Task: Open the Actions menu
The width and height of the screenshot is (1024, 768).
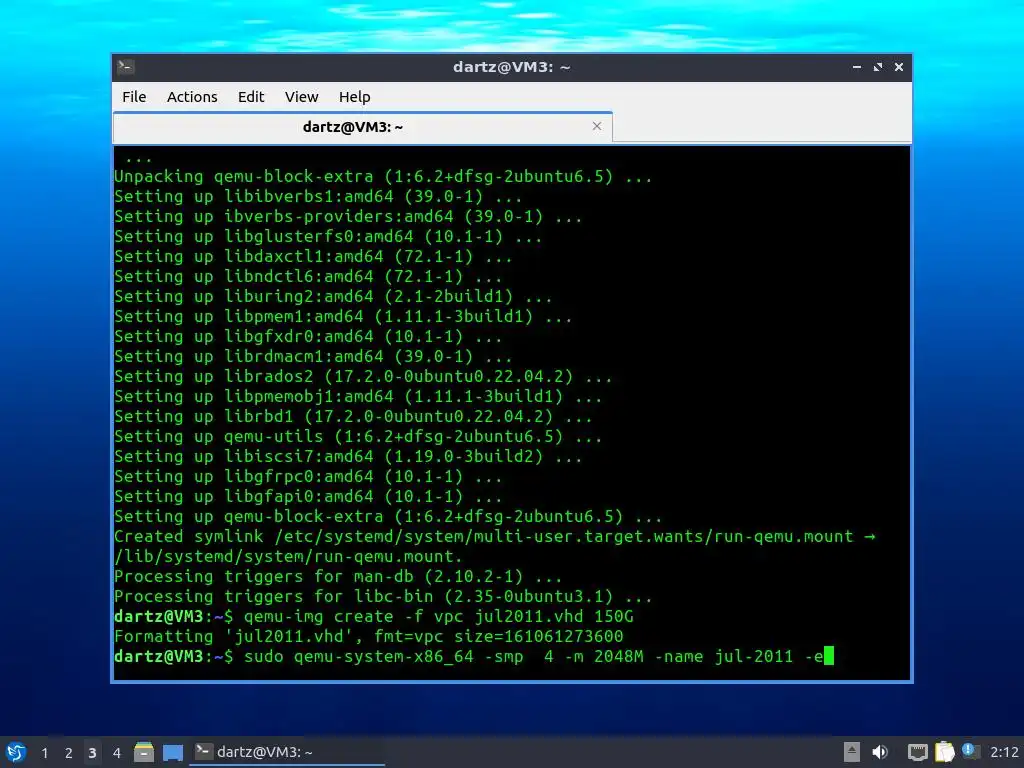Action: pyautogui.click(x=192, y=97)
